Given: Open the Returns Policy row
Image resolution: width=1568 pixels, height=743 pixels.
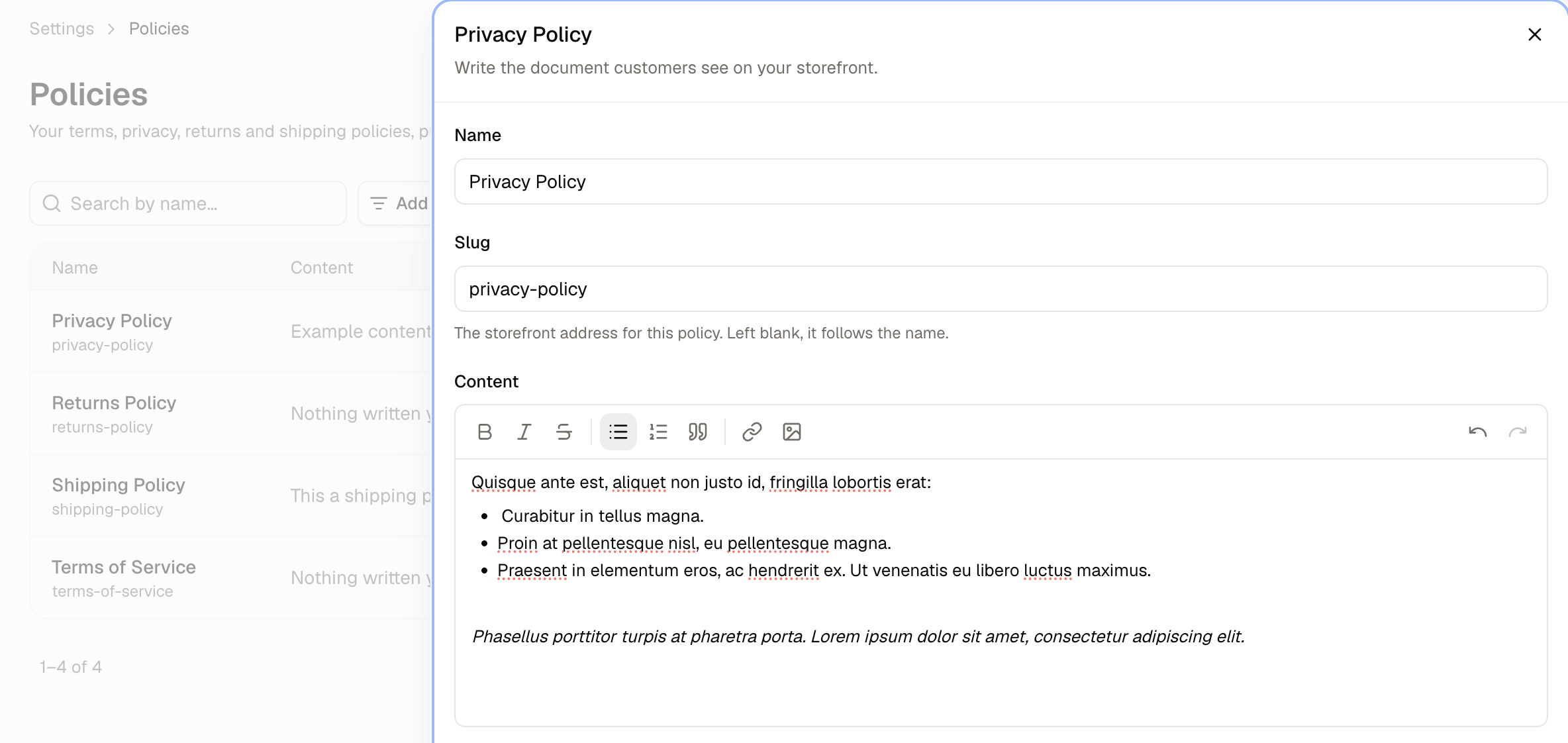Looking at the screenshot, I should point(232,414).
